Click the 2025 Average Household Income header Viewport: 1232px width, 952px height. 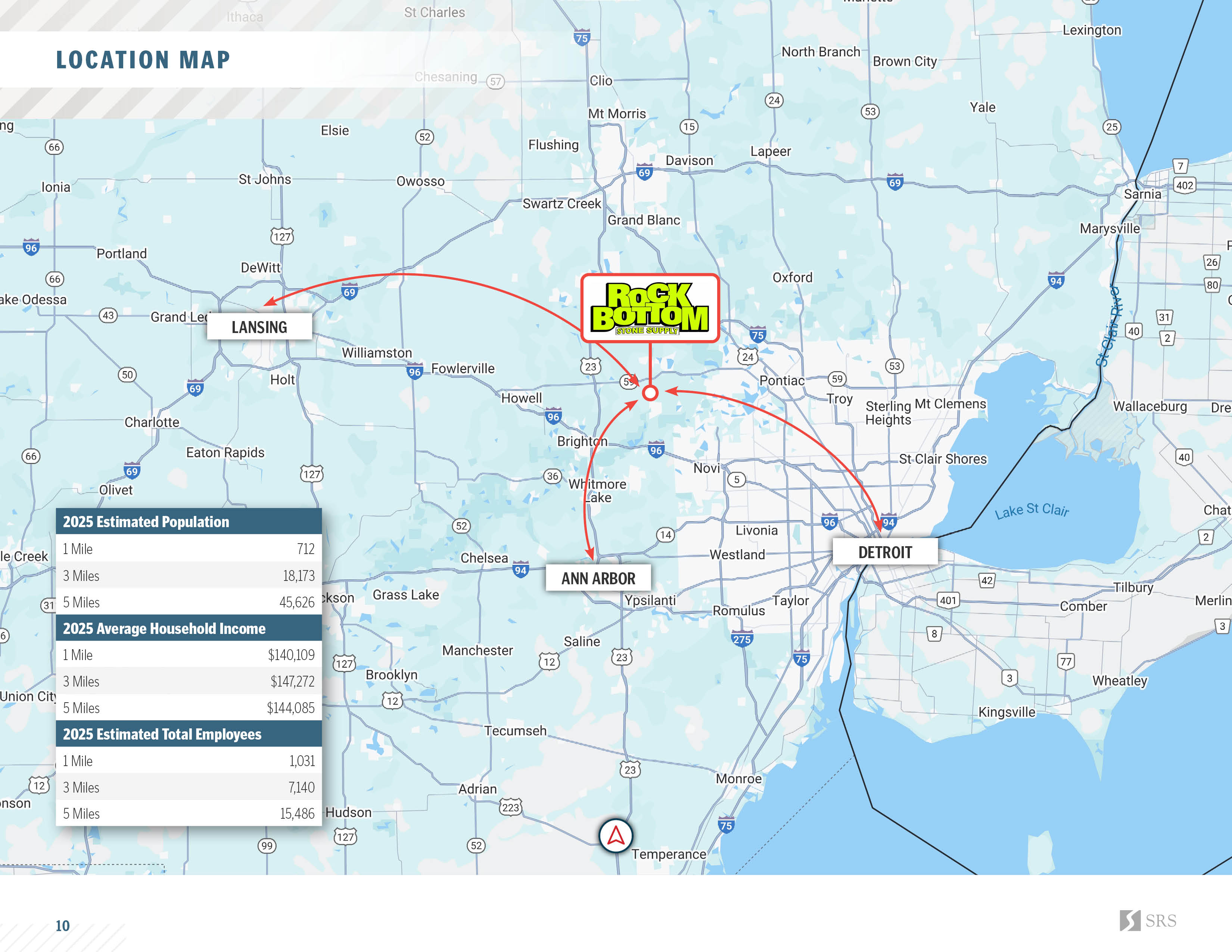click(189, 628)
